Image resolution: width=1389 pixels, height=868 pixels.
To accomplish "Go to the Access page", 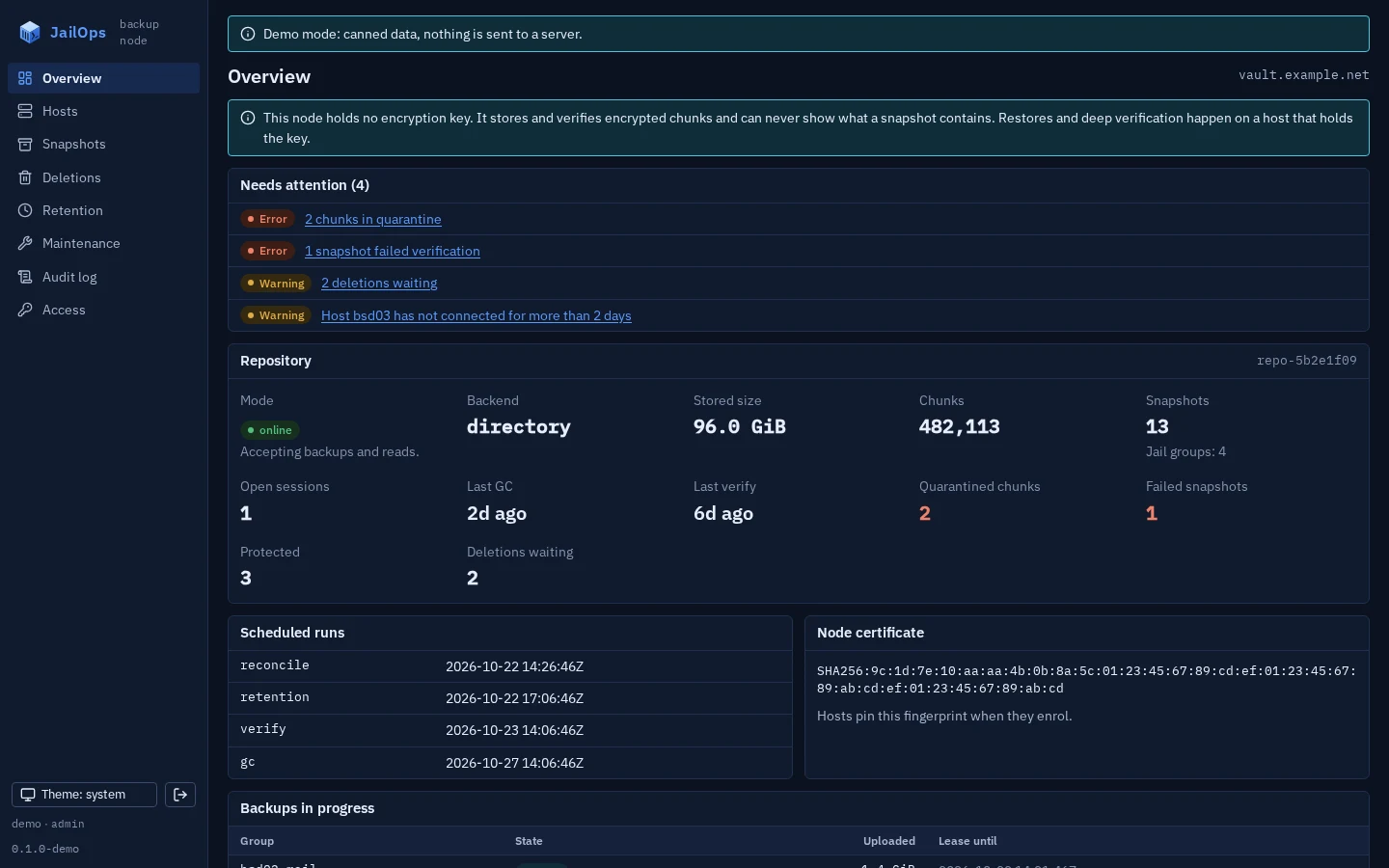I will 103,310.
